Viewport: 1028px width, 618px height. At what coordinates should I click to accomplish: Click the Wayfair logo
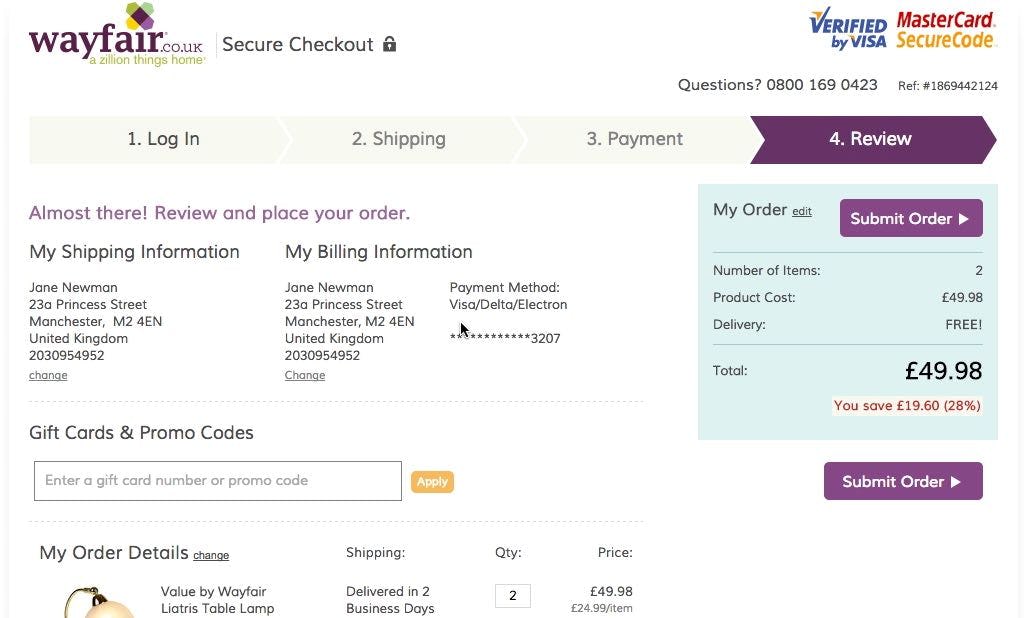pos(117,36)
